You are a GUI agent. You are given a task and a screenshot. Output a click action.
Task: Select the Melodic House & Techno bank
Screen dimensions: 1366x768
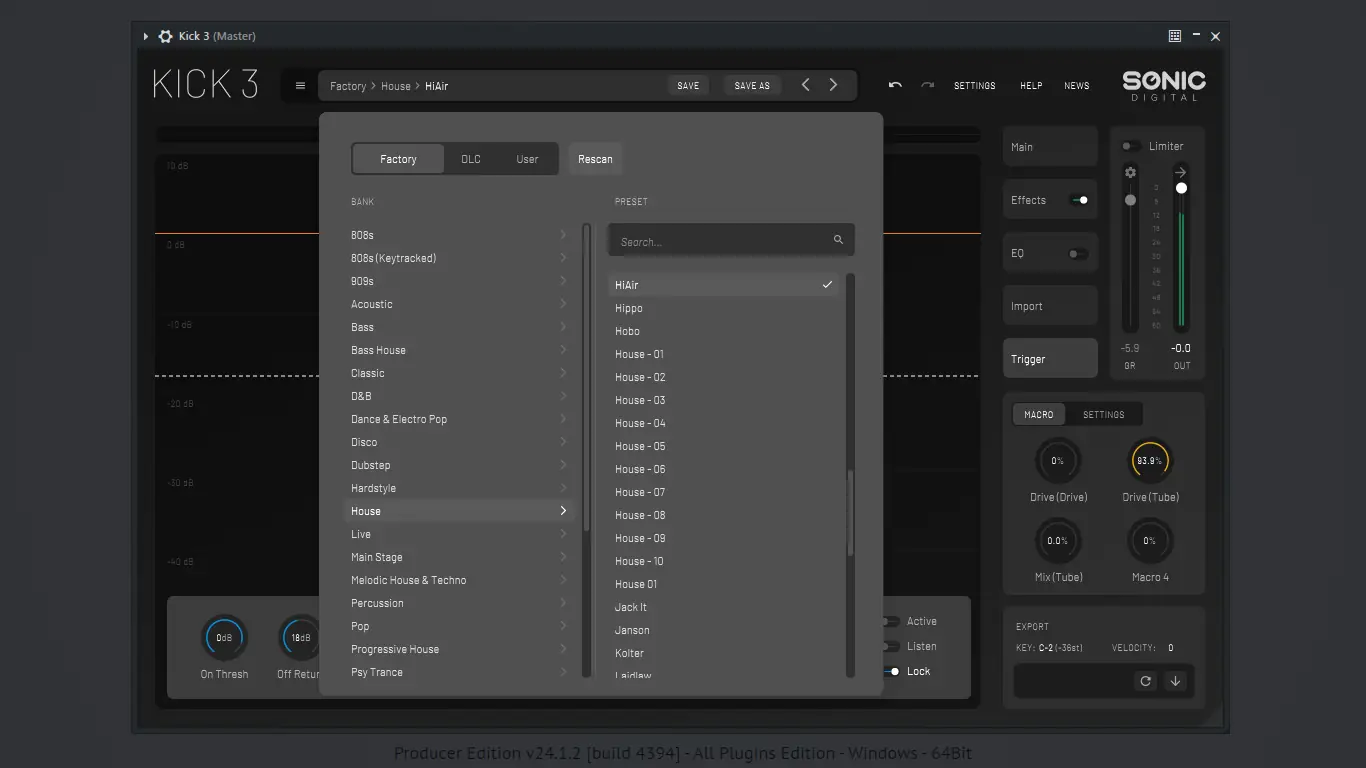[x=460, y=580]
